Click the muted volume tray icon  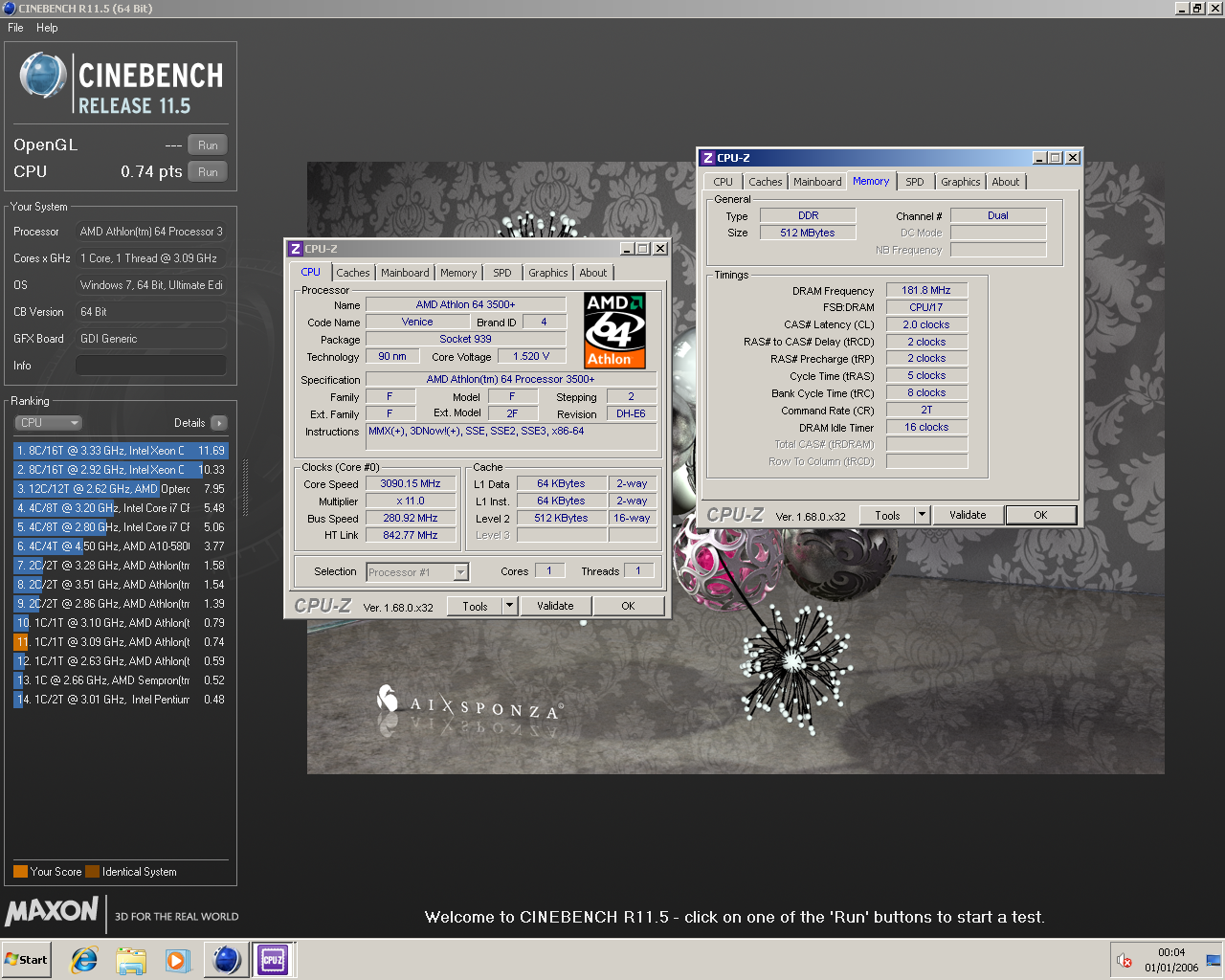pos(1125,960)
